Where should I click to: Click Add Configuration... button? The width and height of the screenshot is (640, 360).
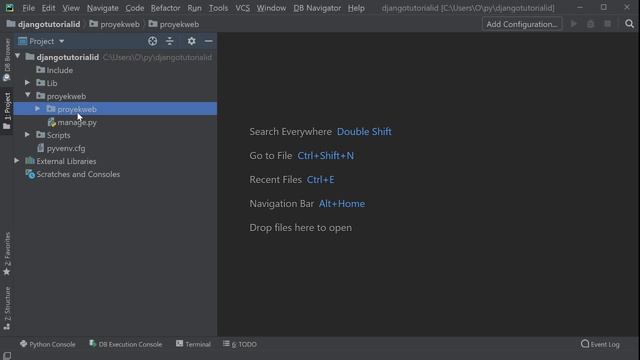pyautogui.click(x=522, y=24)
